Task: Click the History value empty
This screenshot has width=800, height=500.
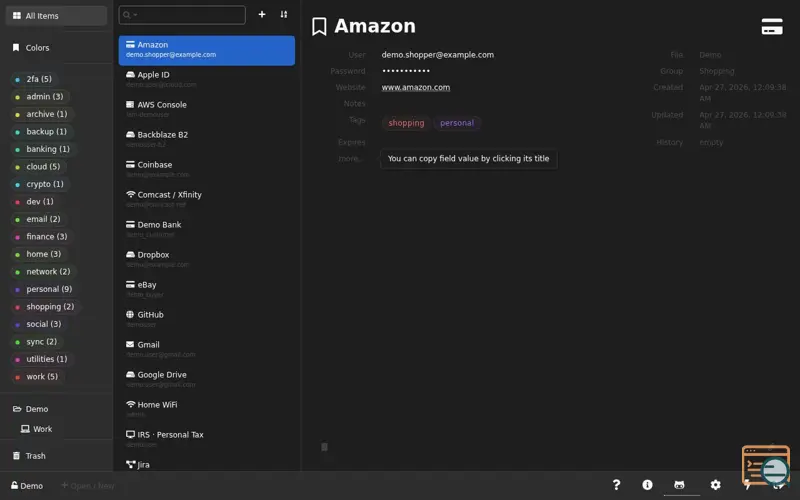Action: tap(711, 142)
